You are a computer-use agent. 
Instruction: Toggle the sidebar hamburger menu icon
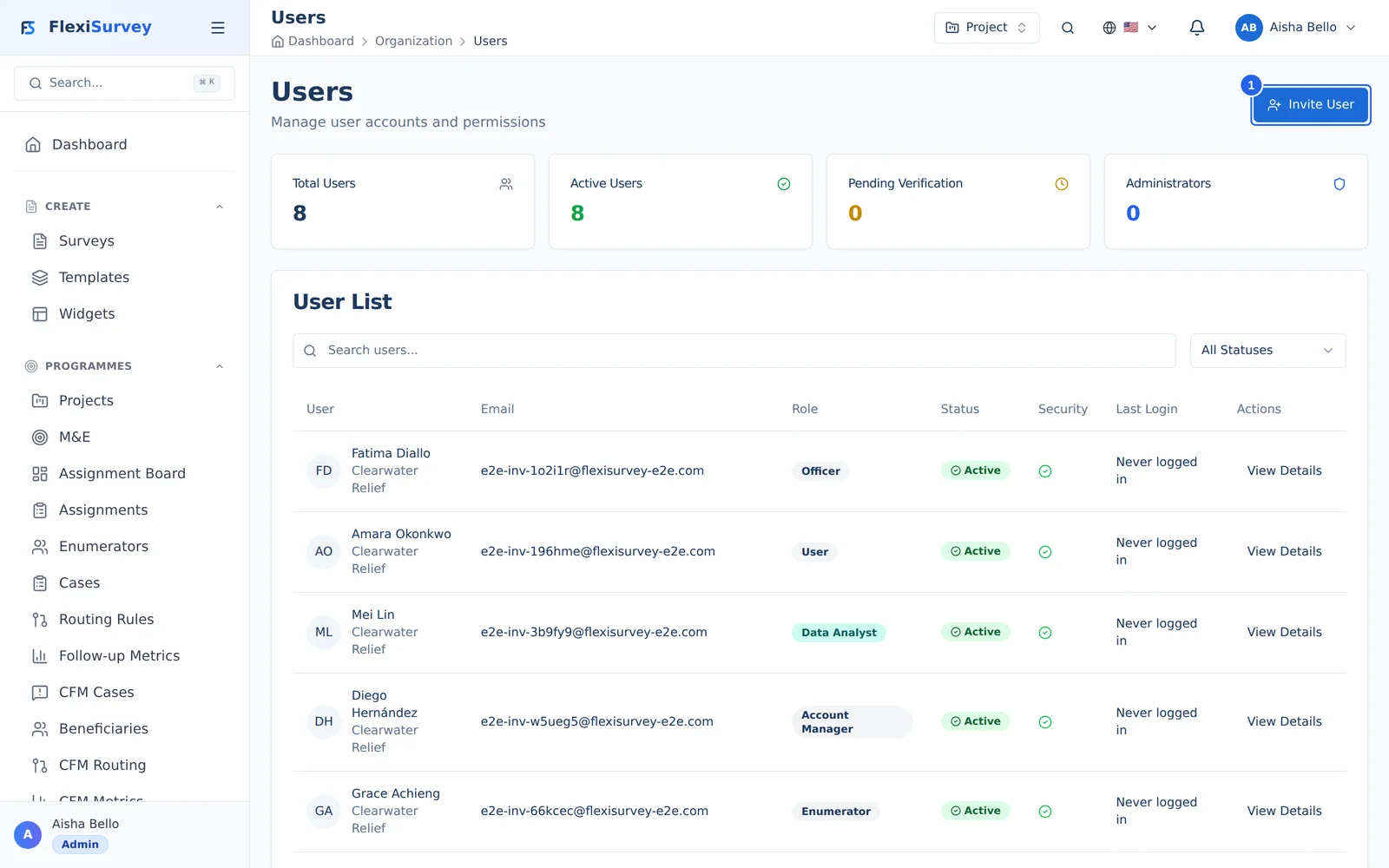pos(218,28)
